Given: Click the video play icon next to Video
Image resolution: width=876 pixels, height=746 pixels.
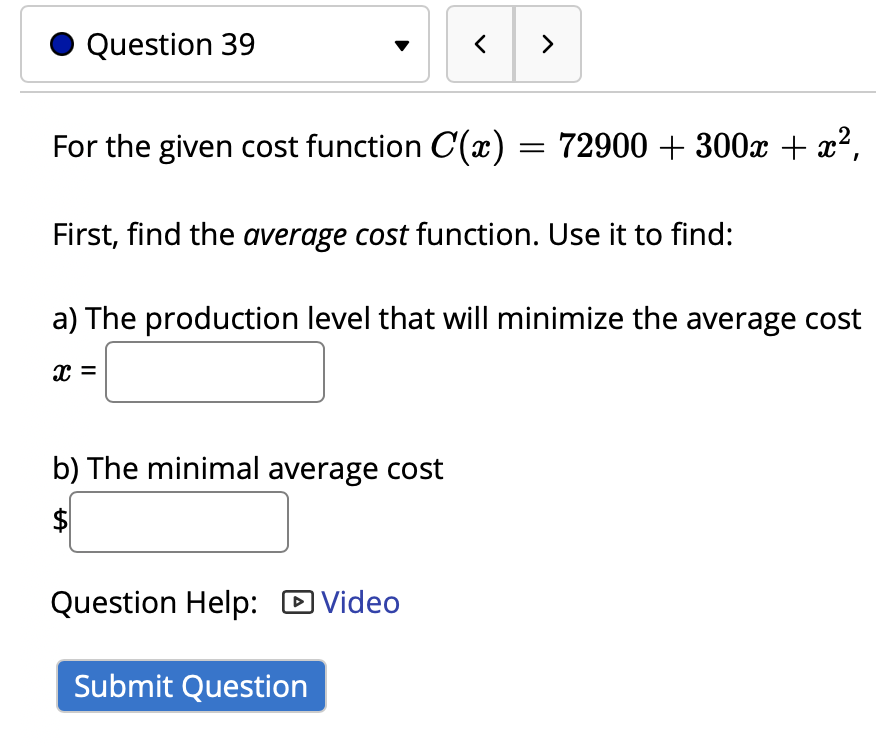Looking at the screenshot, I should click(x=299, y=602).
